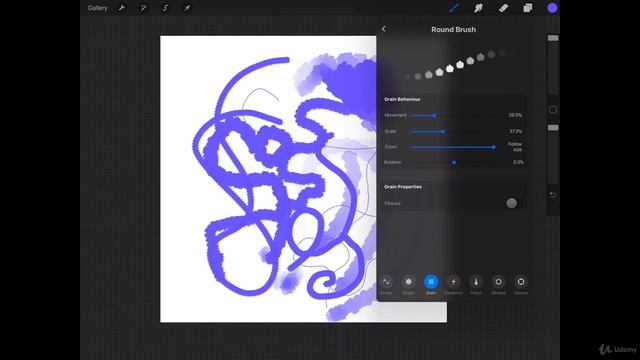640x360 pixels.
Task: Switch to the Dynamics tab
Action: pos(453,284)
